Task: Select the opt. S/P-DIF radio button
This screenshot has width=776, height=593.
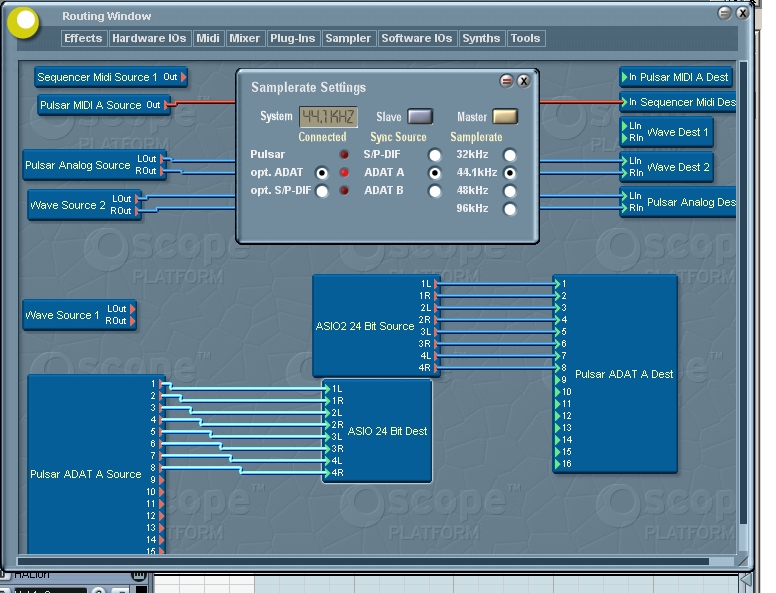Action: (x=322, y=191)
